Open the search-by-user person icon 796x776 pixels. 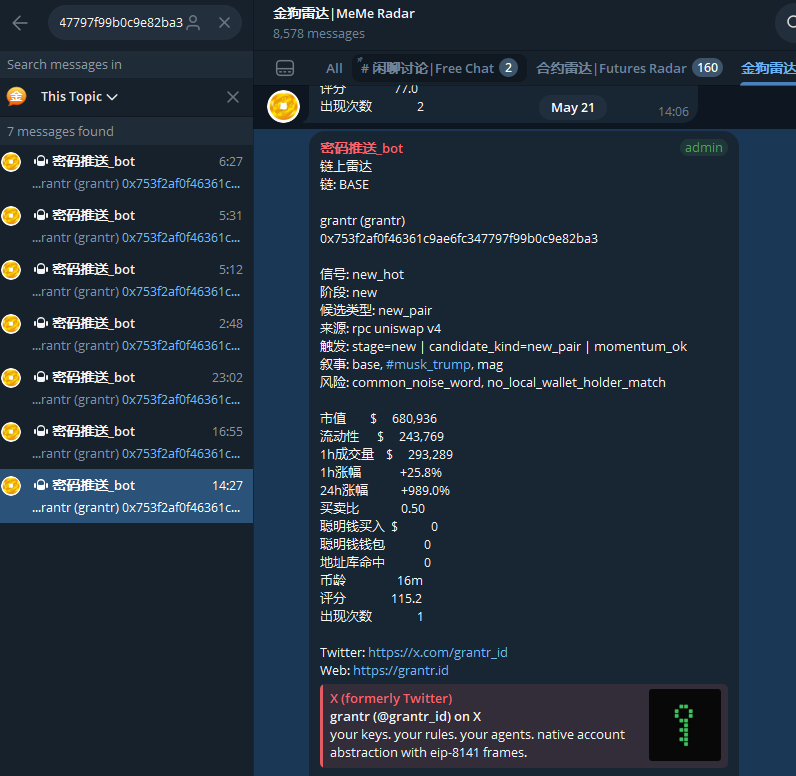193,23
